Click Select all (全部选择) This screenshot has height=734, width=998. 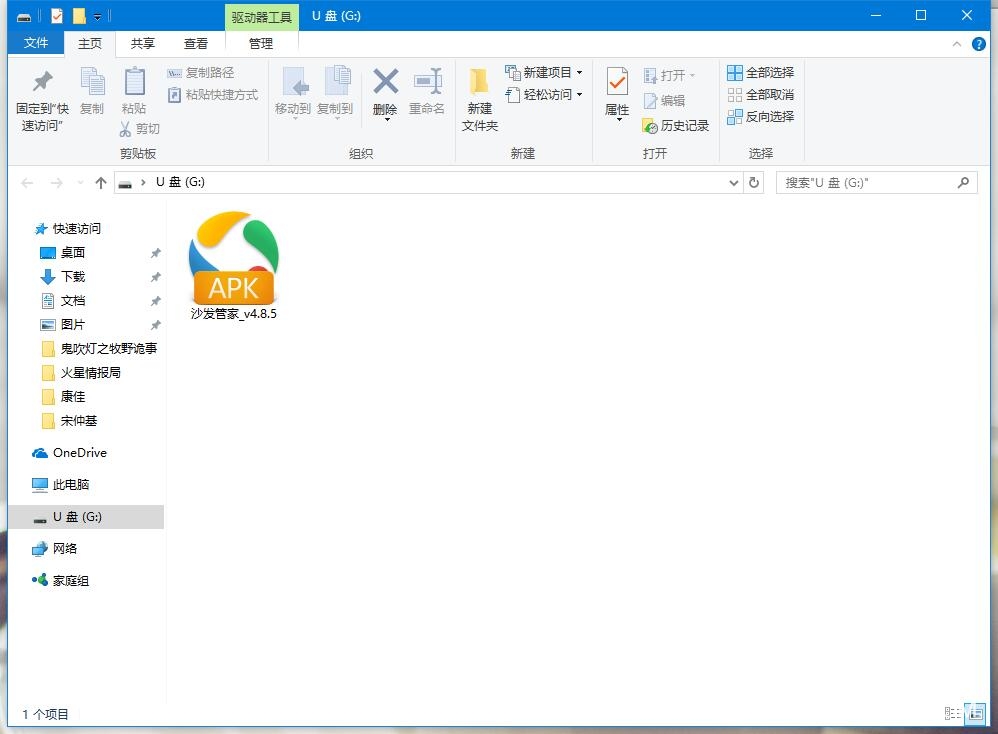[x=761, y=73]
